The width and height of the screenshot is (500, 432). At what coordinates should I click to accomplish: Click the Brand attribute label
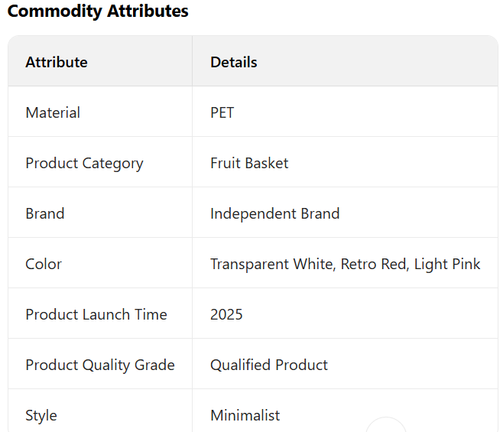45,213
